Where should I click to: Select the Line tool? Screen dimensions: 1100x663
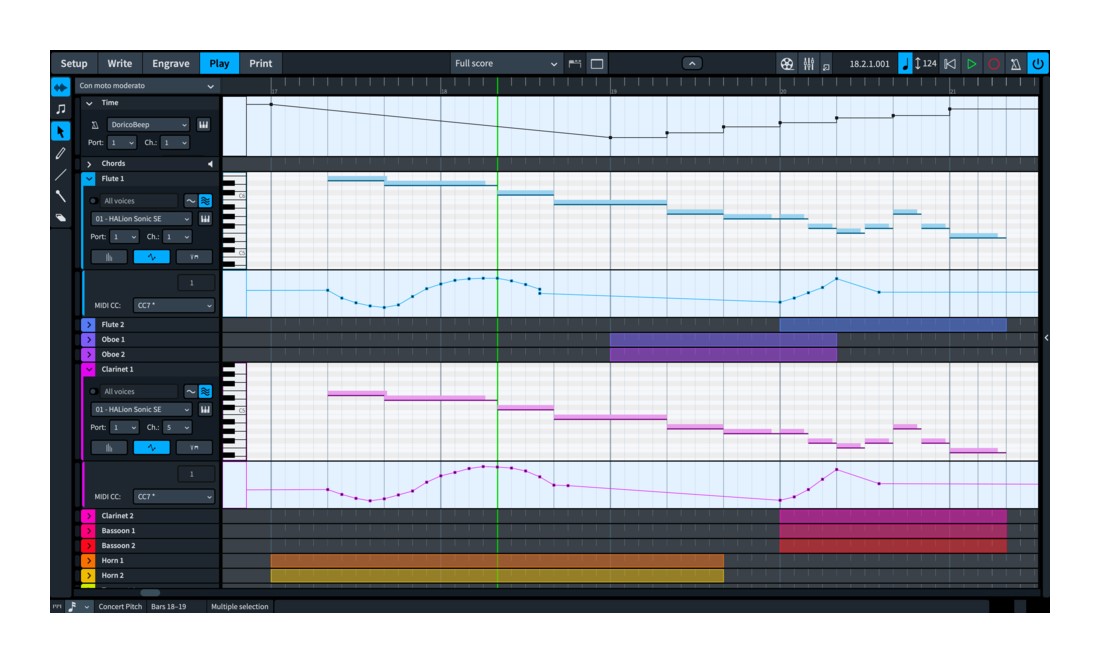(x=61, y=175)
